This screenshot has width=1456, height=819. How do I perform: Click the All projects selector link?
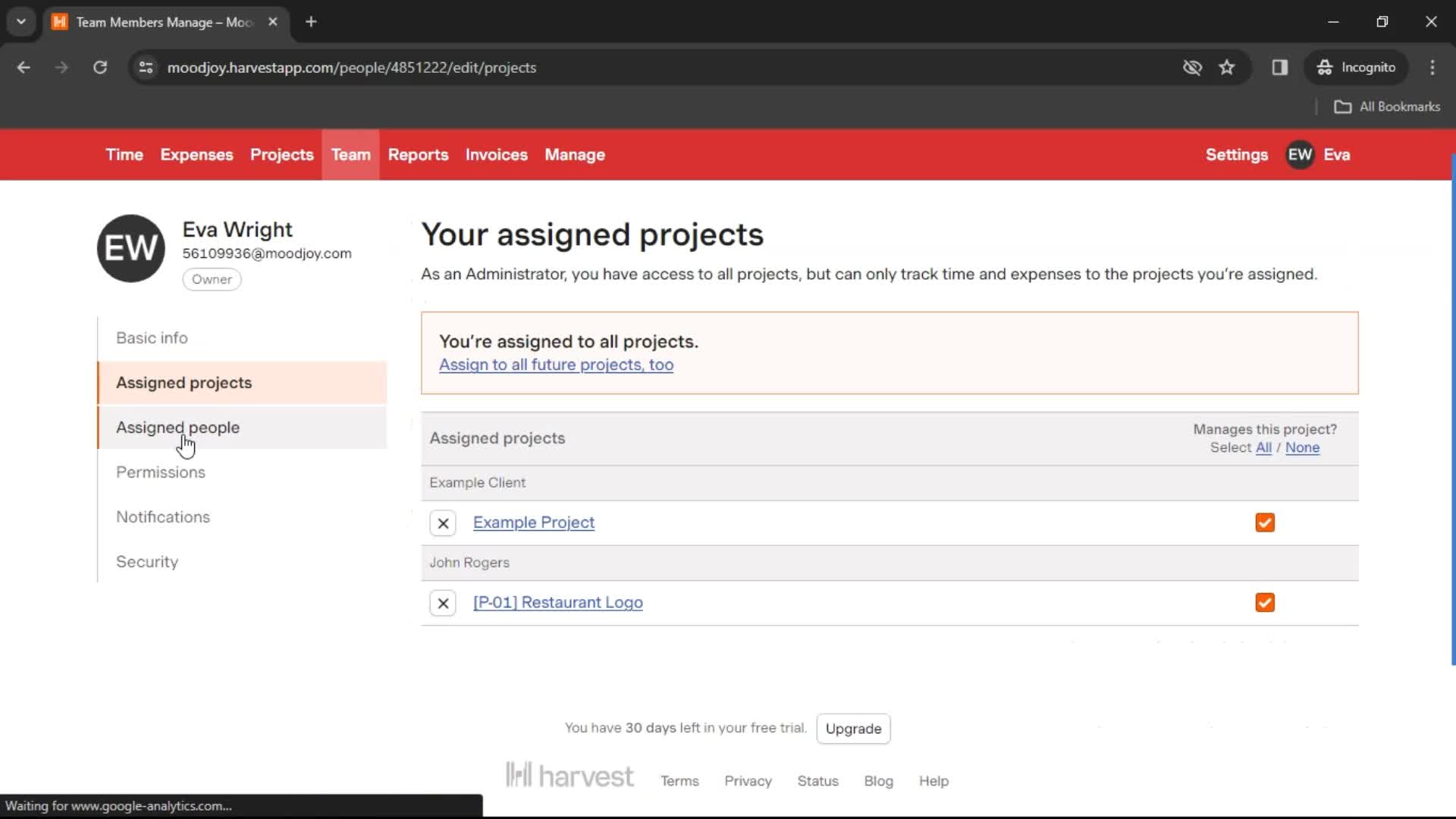(1263, 447)
